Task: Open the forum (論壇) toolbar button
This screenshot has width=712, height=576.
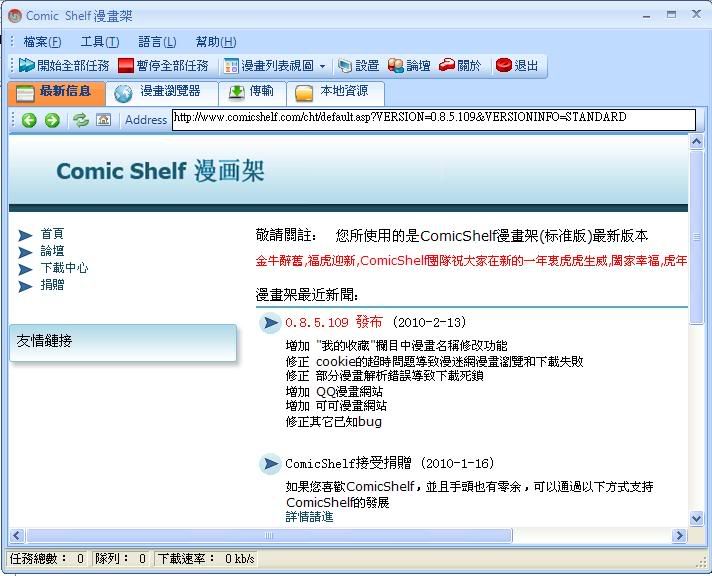Action: pos(409,66)
